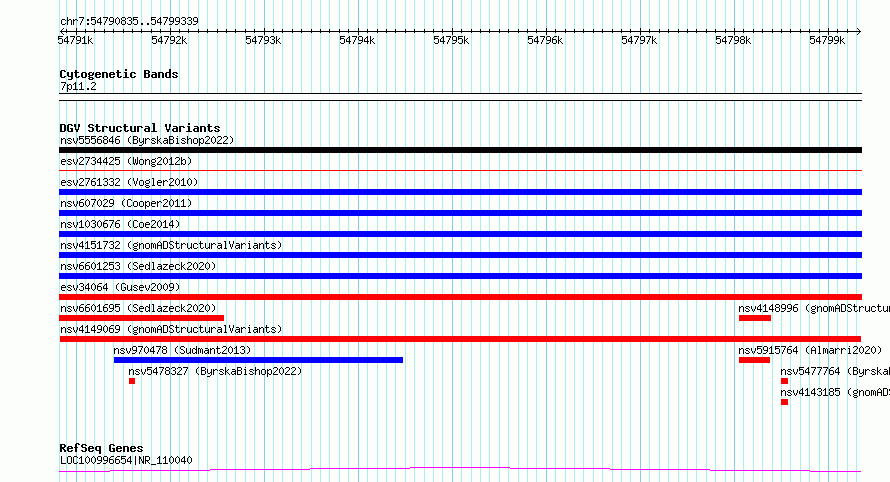The height and width of the screenshot is (482, 890).
Task: Select the blue esv2761332 variant bar
Action: tap(460, 192)
